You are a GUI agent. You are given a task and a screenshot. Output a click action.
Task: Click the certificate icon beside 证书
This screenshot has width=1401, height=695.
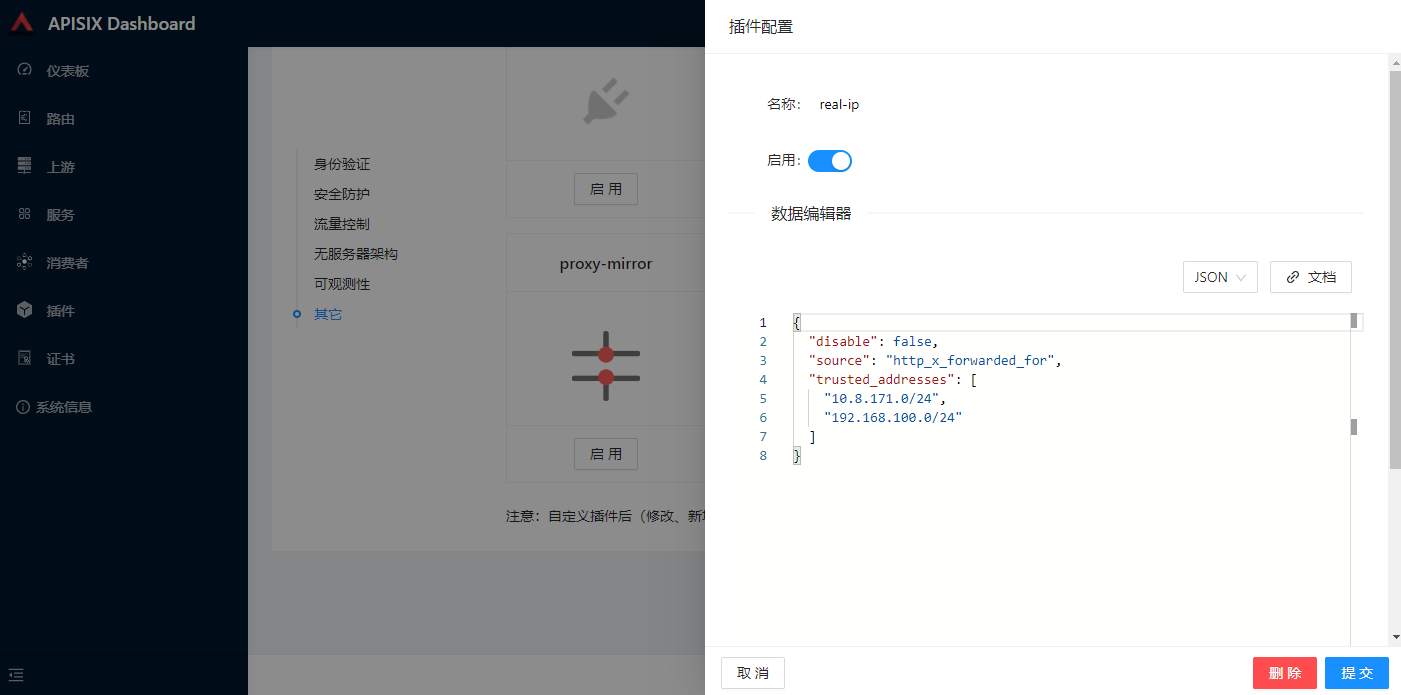click(x=25, y=358)
